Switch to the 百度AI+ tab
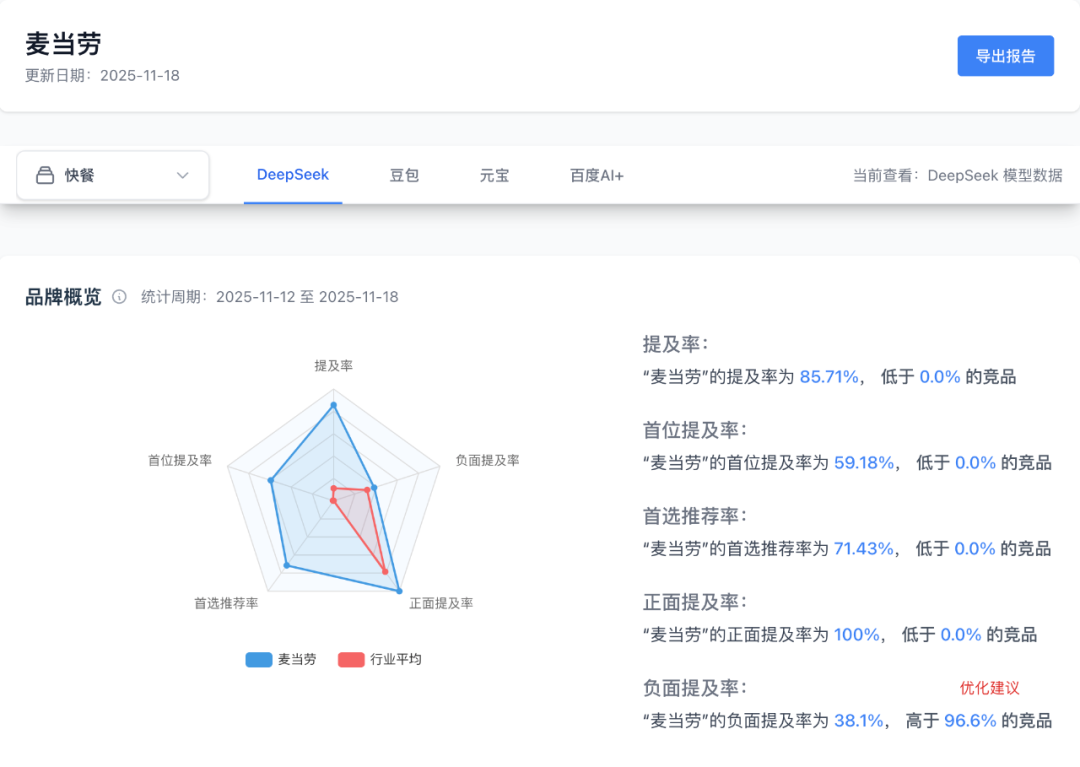Viewport: 1080px width, 767px height. [x=596, y=176]
